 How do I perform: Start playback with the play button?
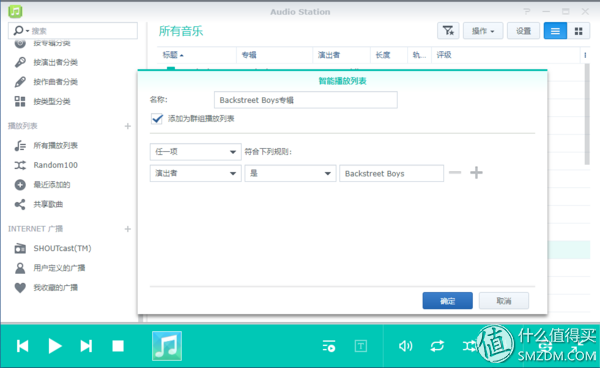(55, 346)
